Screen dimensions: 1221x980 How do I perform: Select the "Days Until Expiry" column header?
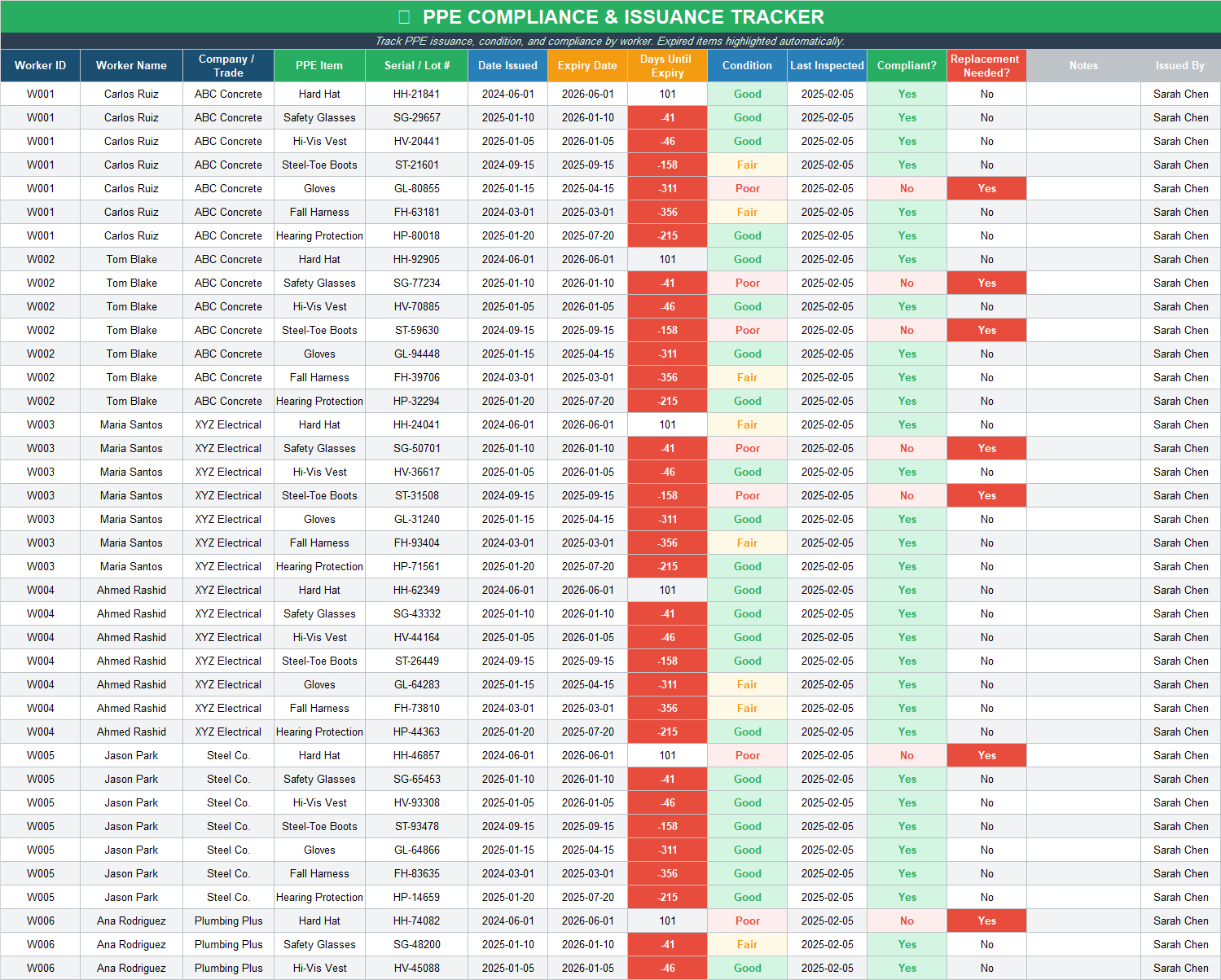[666, 66]
